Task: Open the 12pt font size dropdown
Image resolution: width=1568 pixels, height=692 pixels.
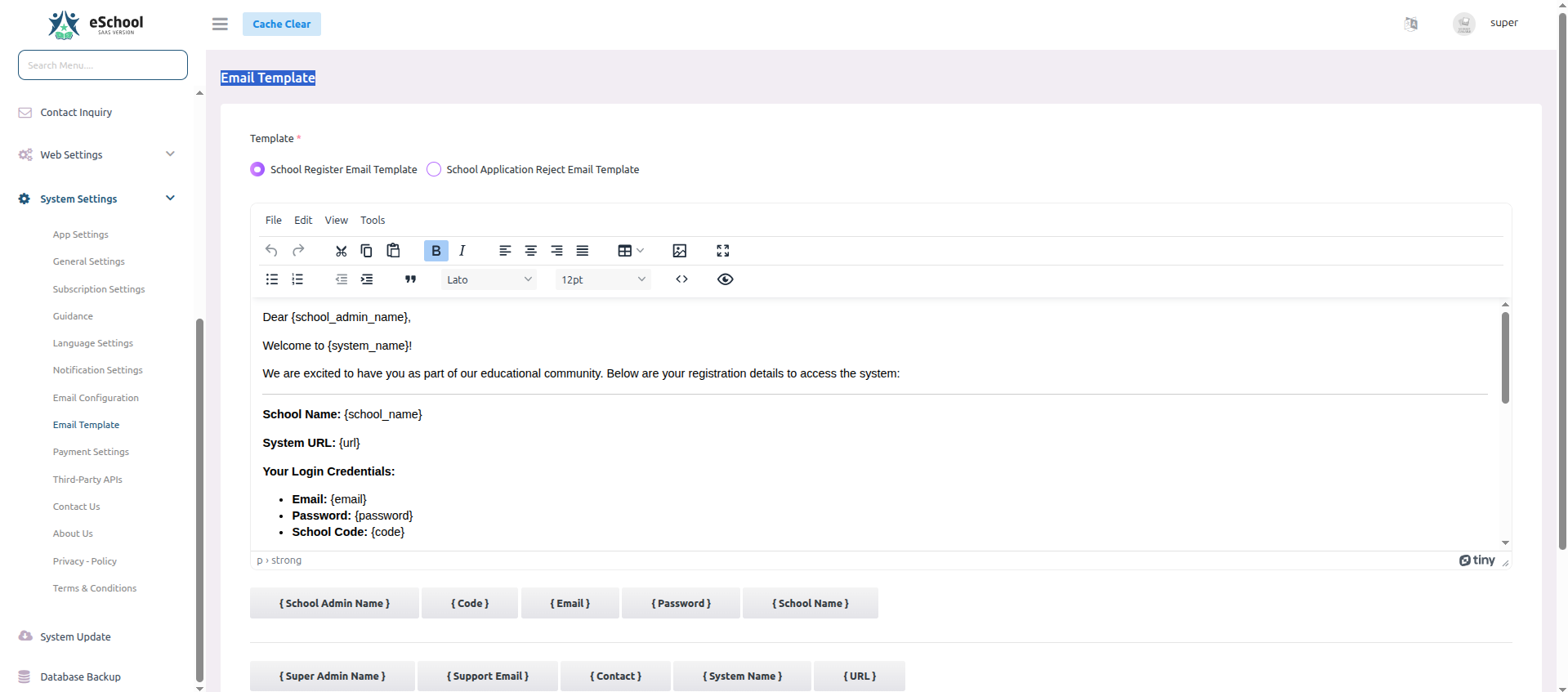Action: click(x=602, y=279)
